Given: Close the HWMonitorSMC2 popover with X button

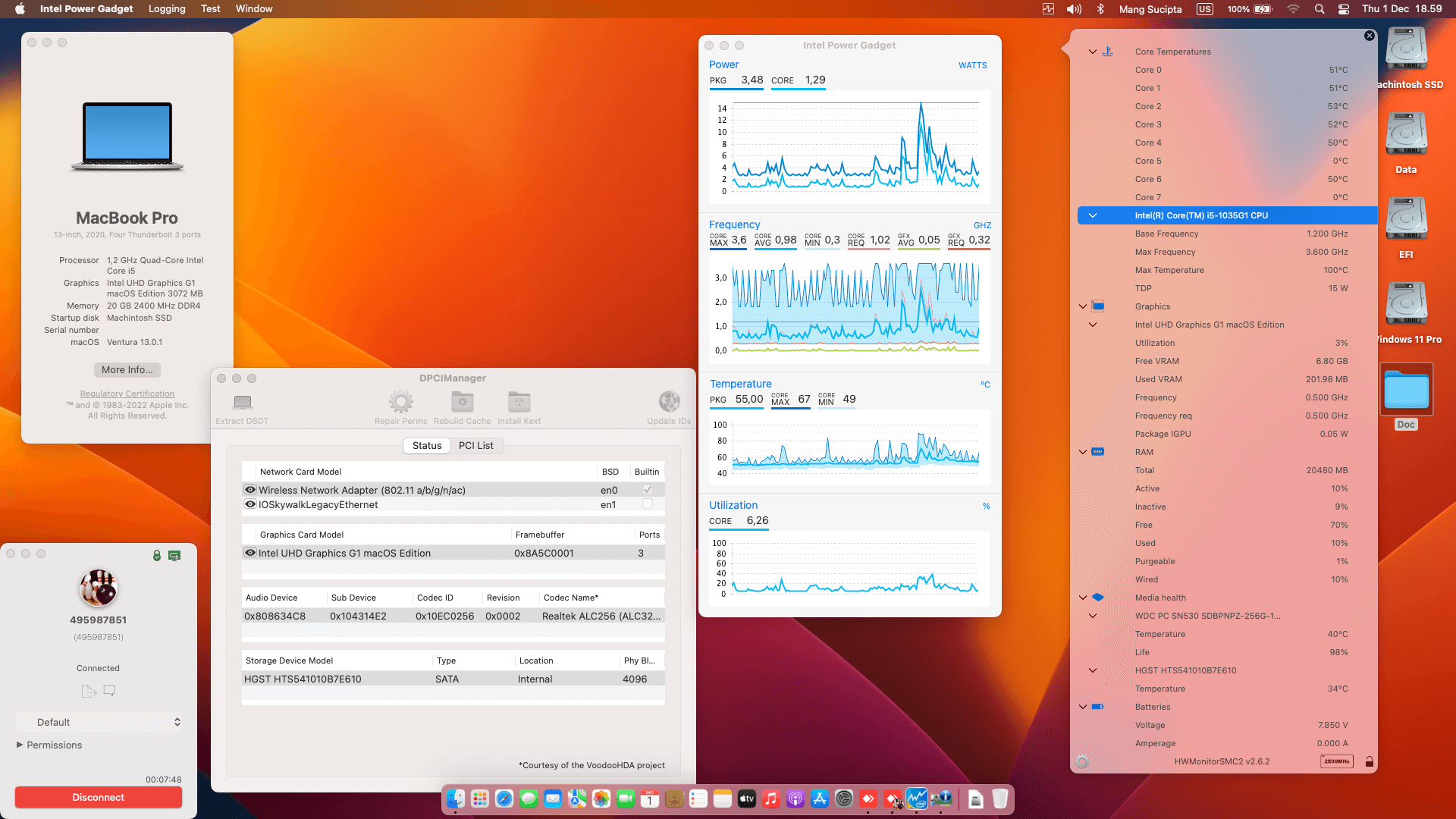Looking at the screenshot, I should tap(1369, 36).
